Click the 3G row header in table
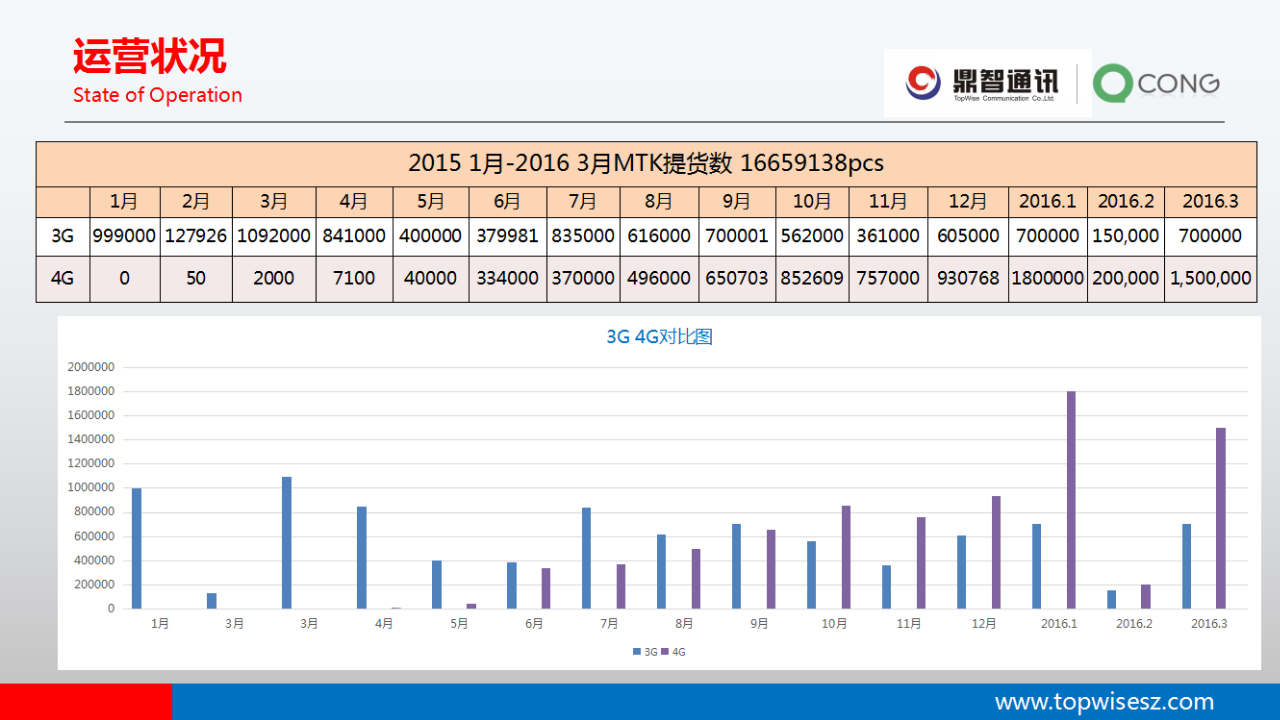Viewport: 1280px width, 720px height. 62,236
